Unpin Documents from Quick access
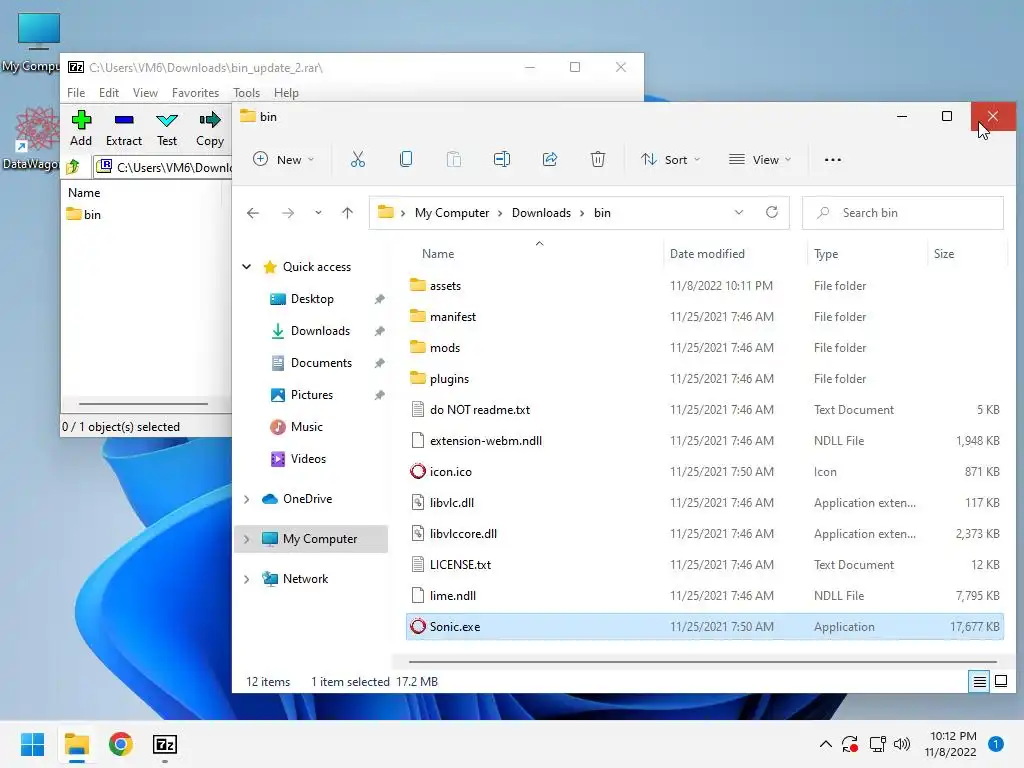The width and height of the screenshot is (1024, 768). 379,363
